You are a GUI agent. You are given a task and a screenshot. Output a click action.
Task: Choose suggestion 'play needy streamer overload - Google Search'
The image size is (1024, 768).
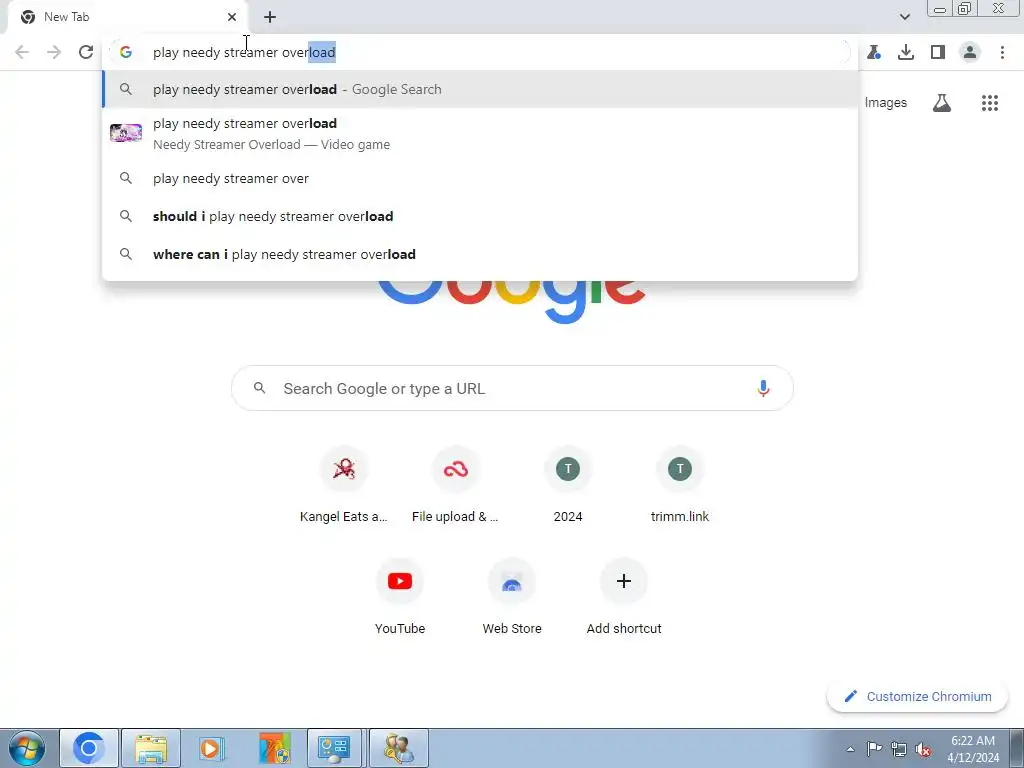point(480,89)
